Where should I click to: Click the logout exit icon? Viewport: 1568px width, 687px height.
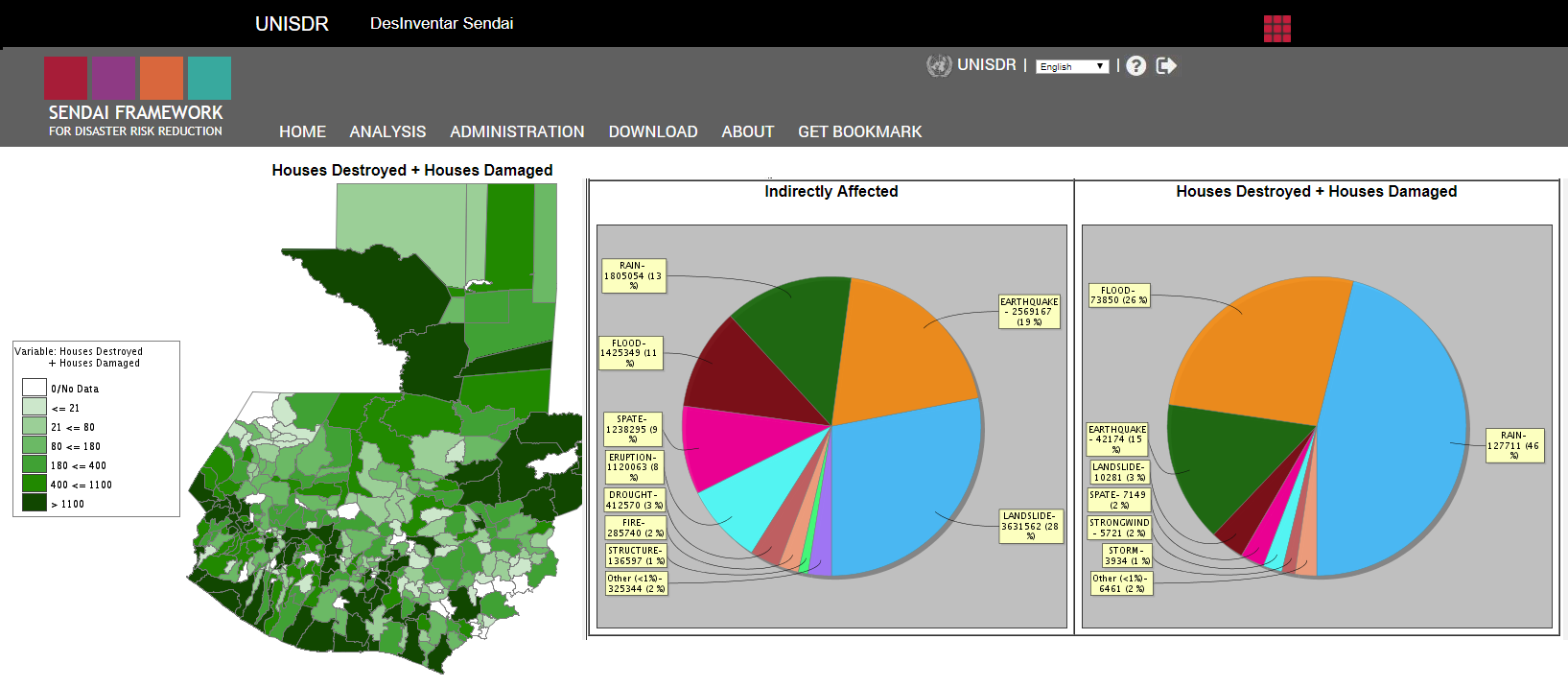coord(1166,65)
